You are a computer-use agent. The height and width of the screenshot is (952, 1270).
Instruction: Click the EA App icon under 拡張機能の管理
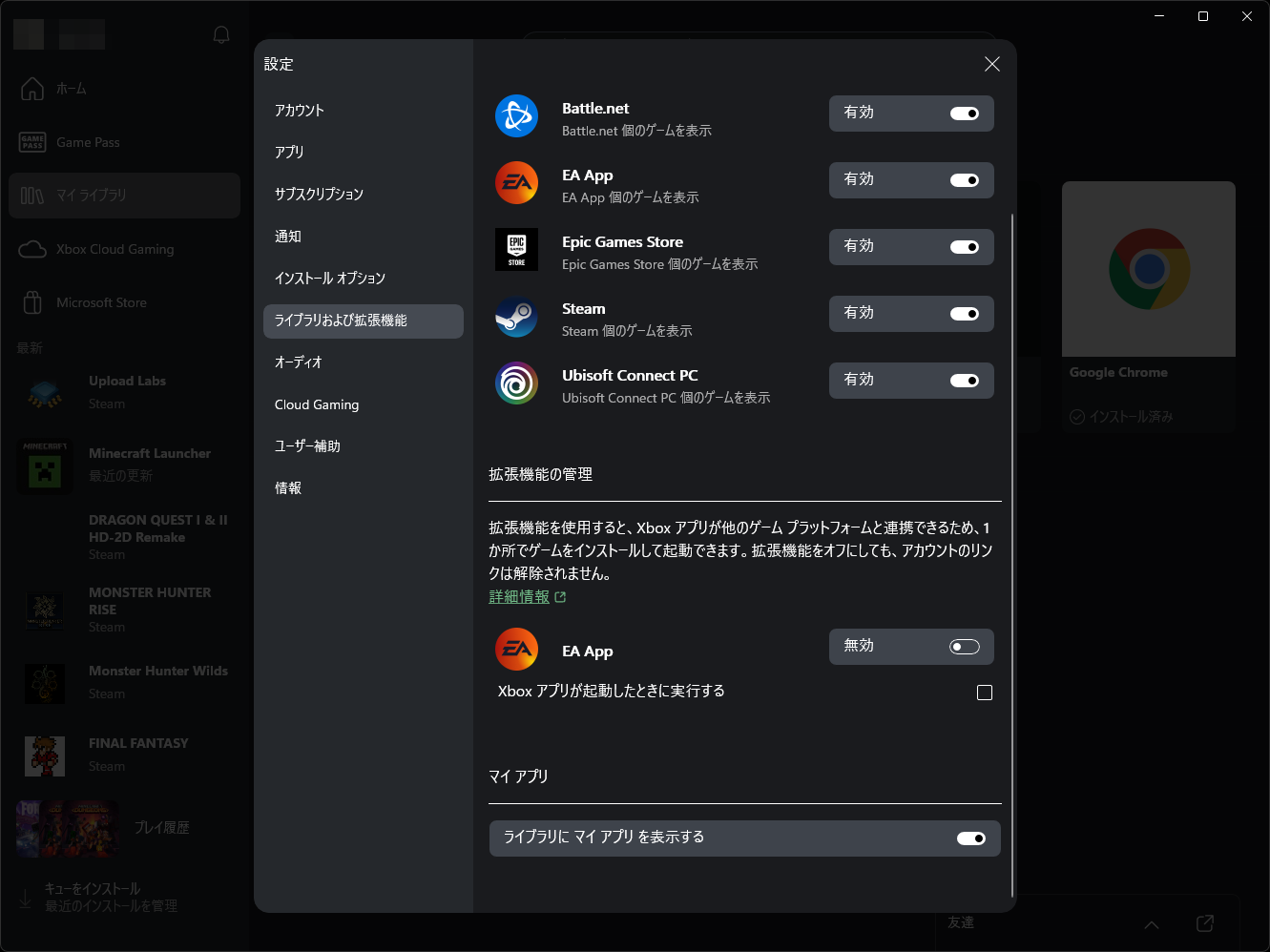[516, 649]
